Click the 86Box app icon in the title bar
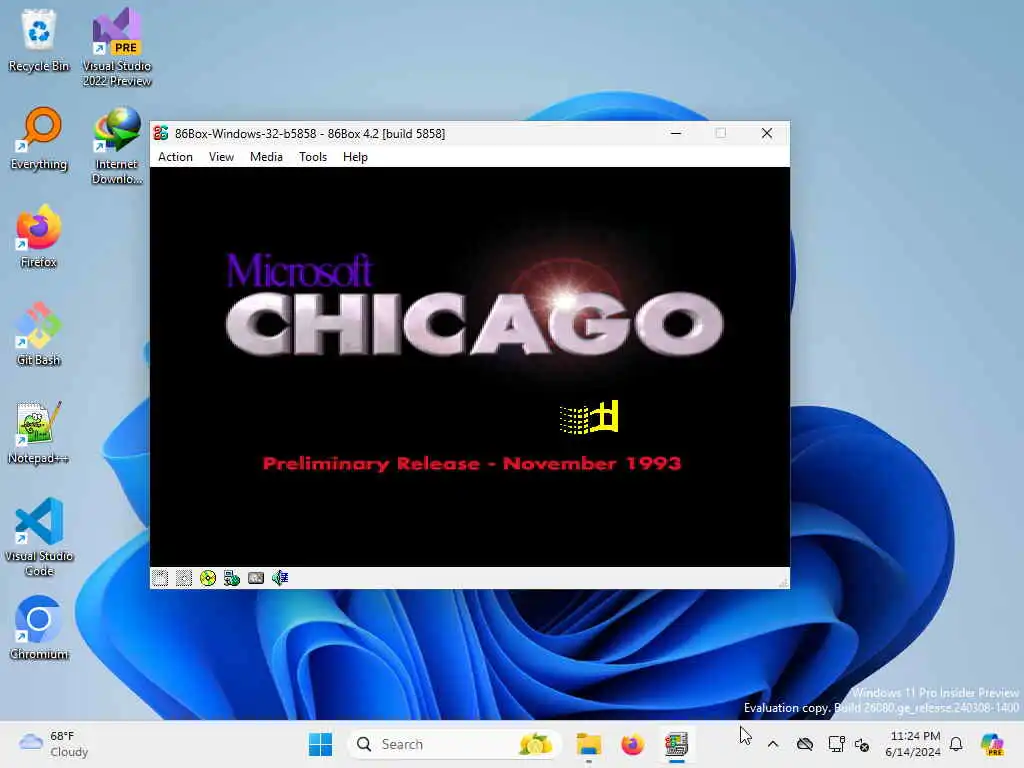The width and height of the screenshot is (1024, 768). point(161,133)
